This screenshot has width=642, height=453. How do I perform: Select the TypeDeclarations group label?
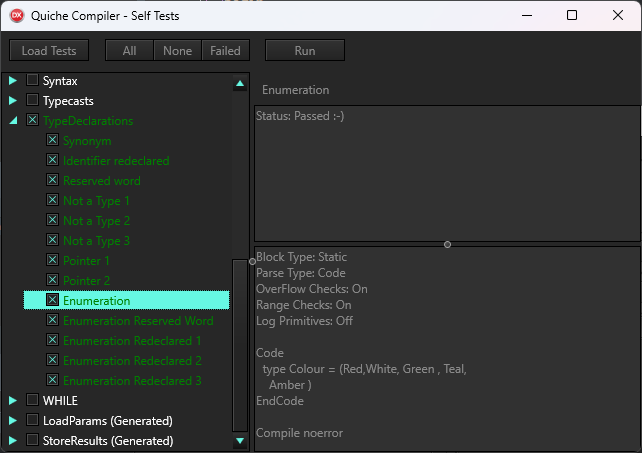point(88,121)
